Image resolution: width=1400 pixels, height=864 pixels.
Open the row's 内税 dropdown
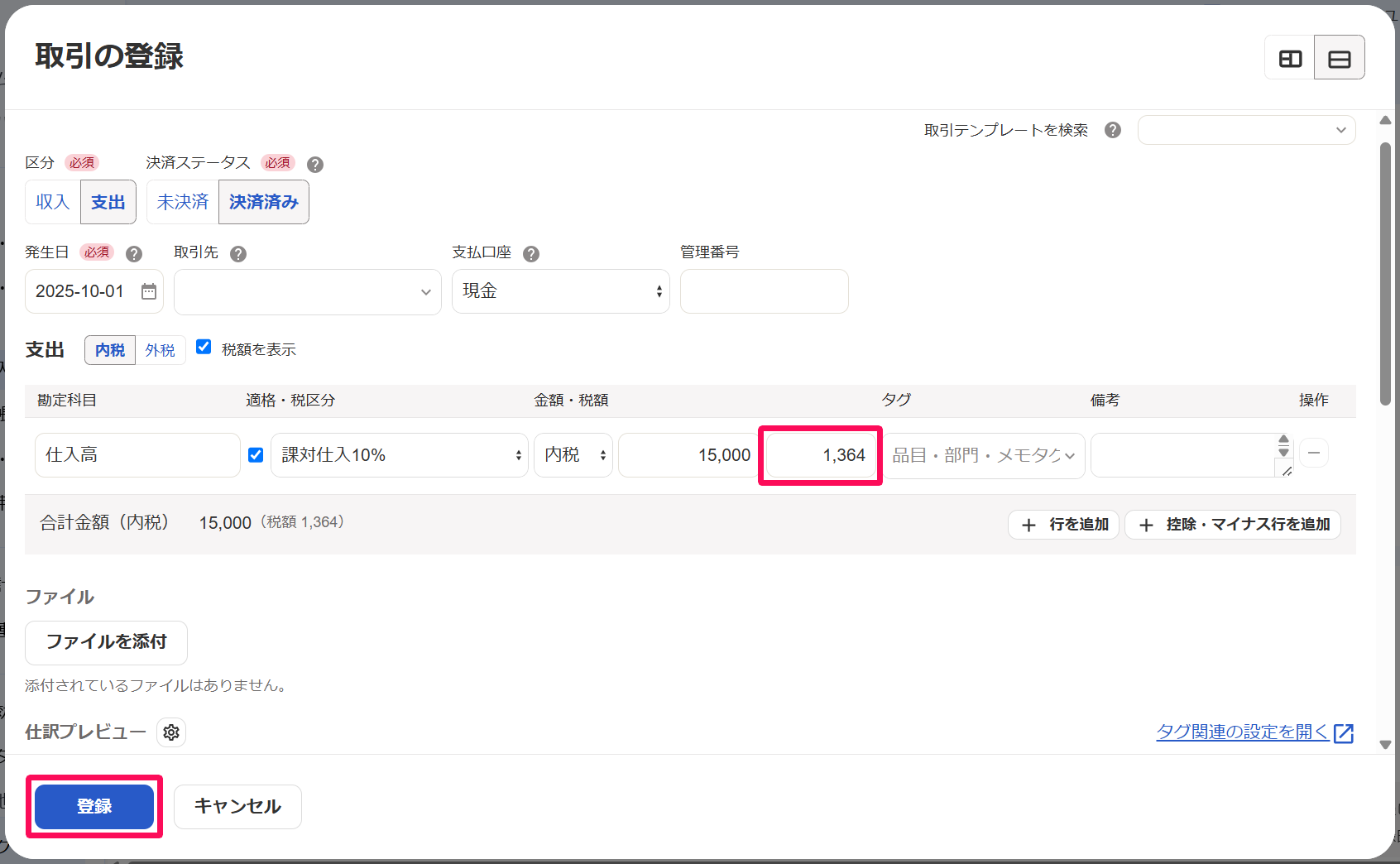click(573, 455)
